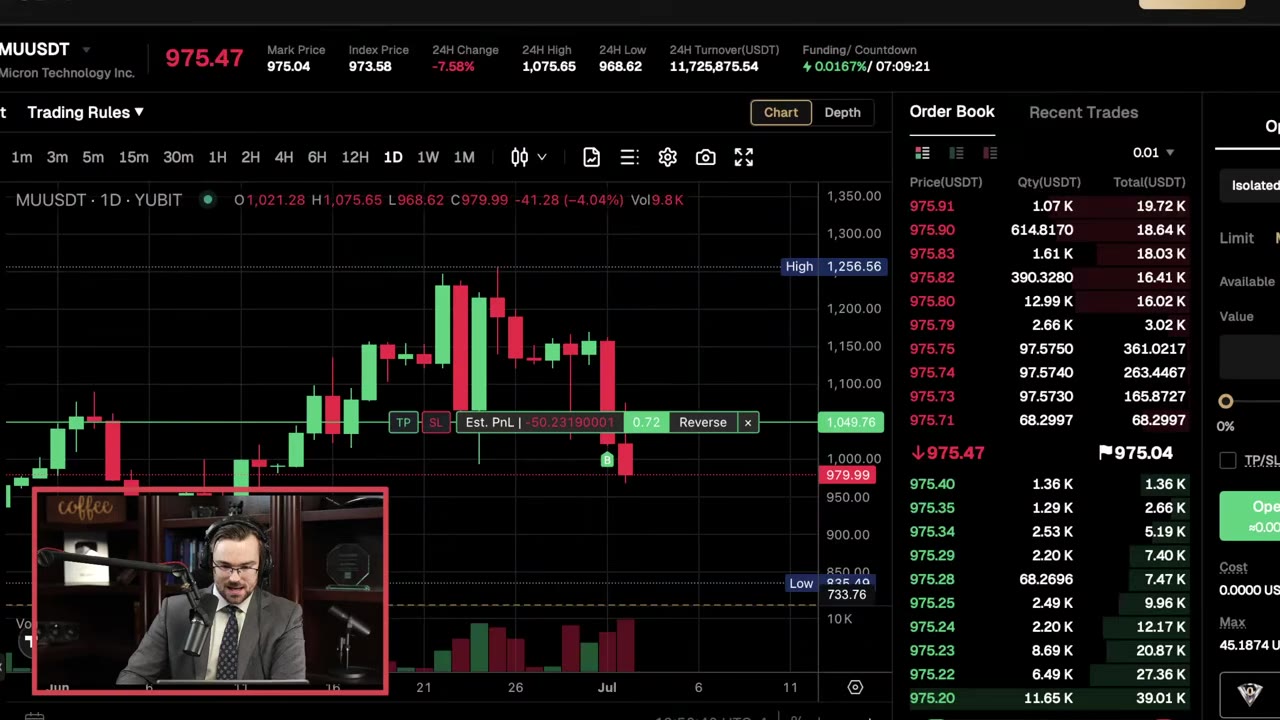Enable the TP/SL checkbox
This screenshot has width=1280, height=720.
(1228, 460)
